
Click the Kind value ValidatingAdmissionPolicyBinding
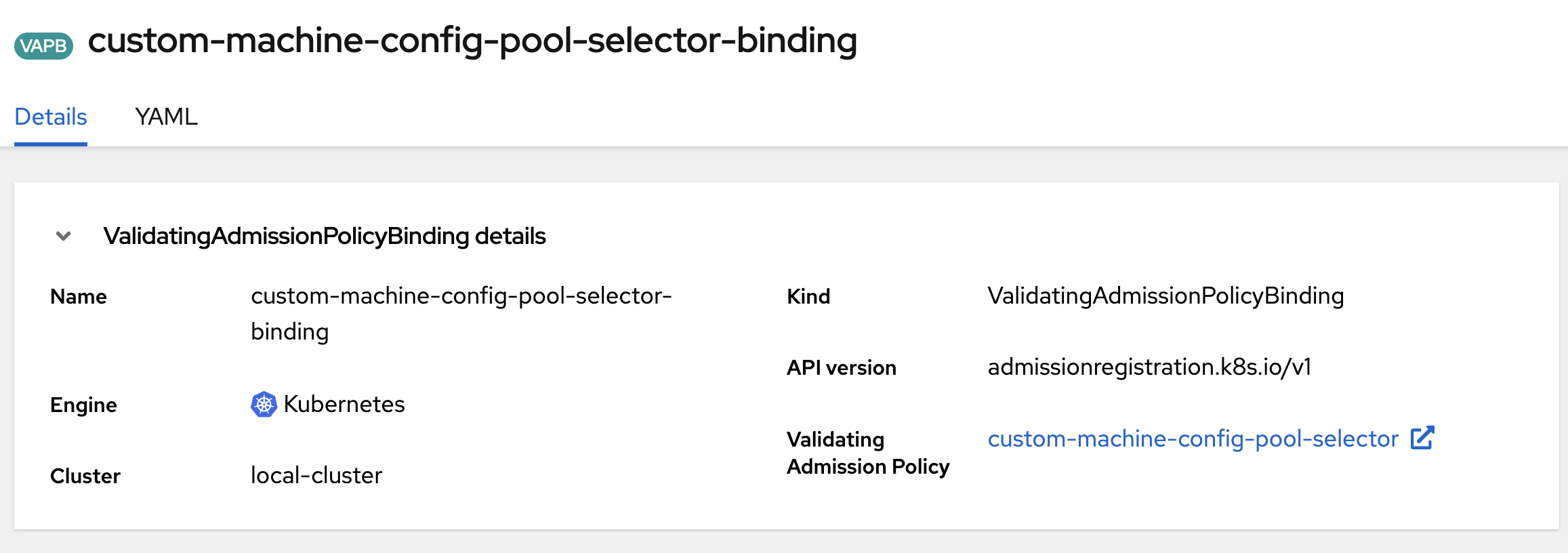pos(1165,296)
